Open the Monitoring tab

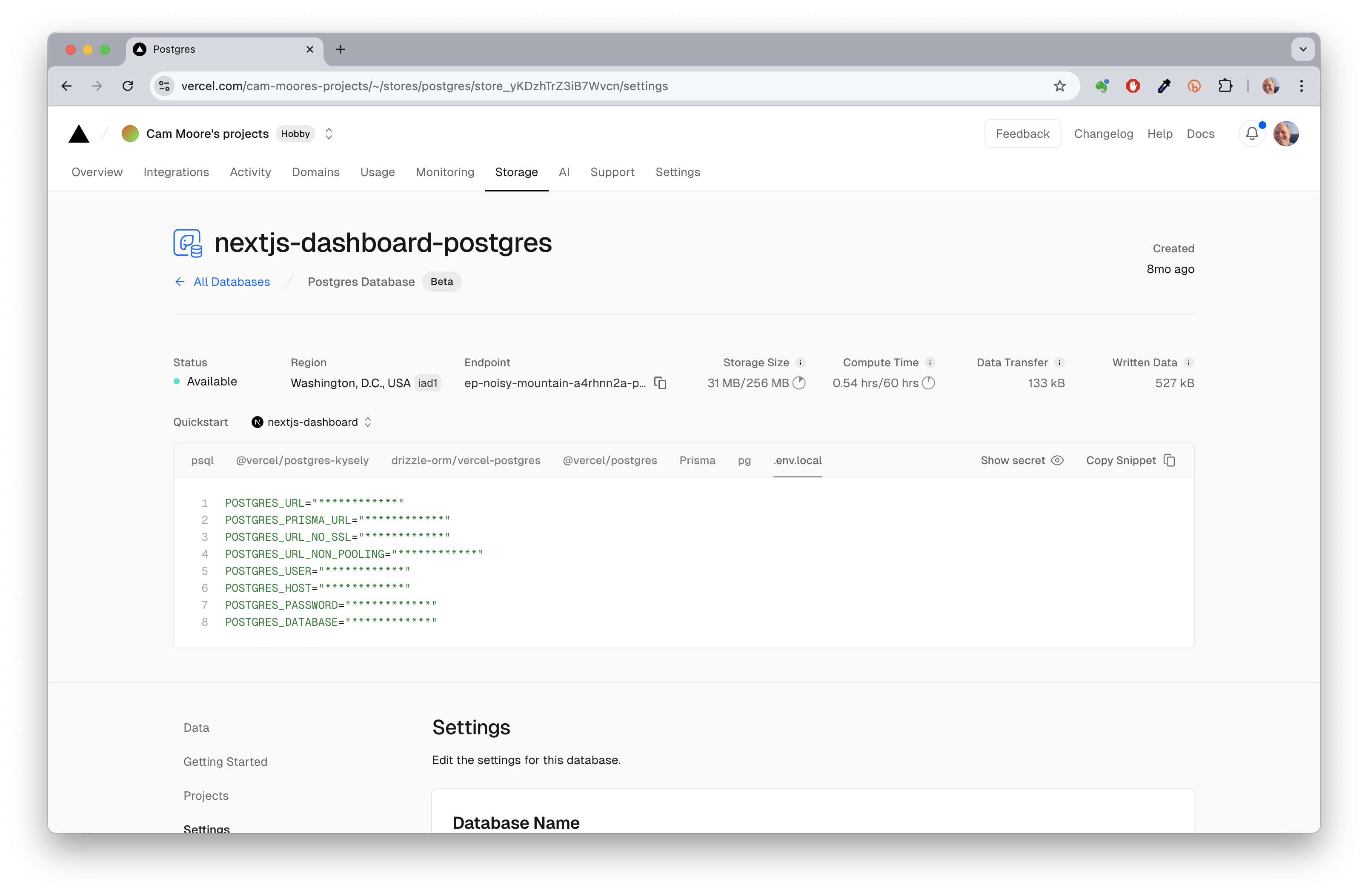(x=445, y=172)
